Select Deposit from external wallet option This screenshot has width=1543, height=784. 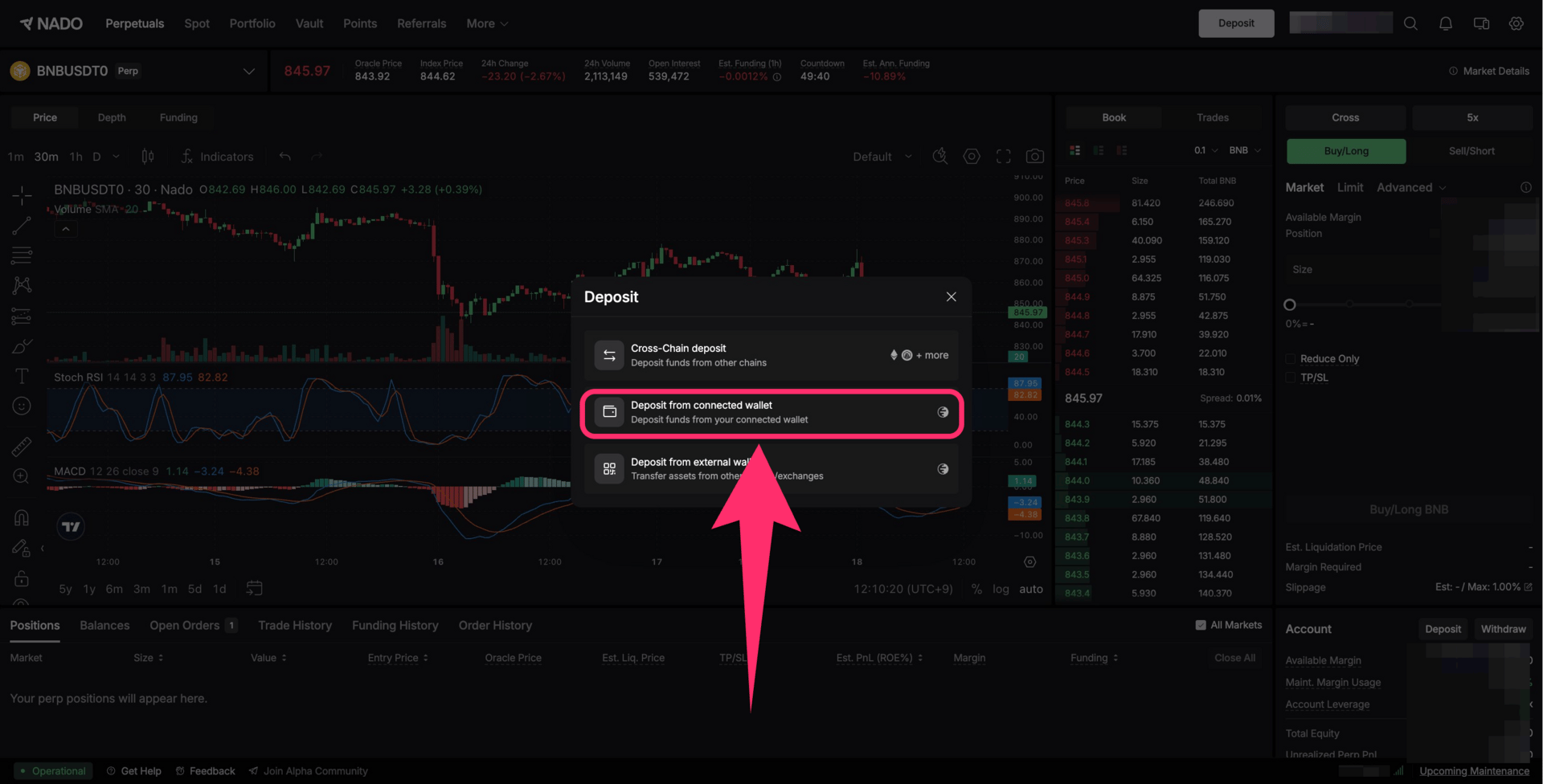(x=771, y=469)
